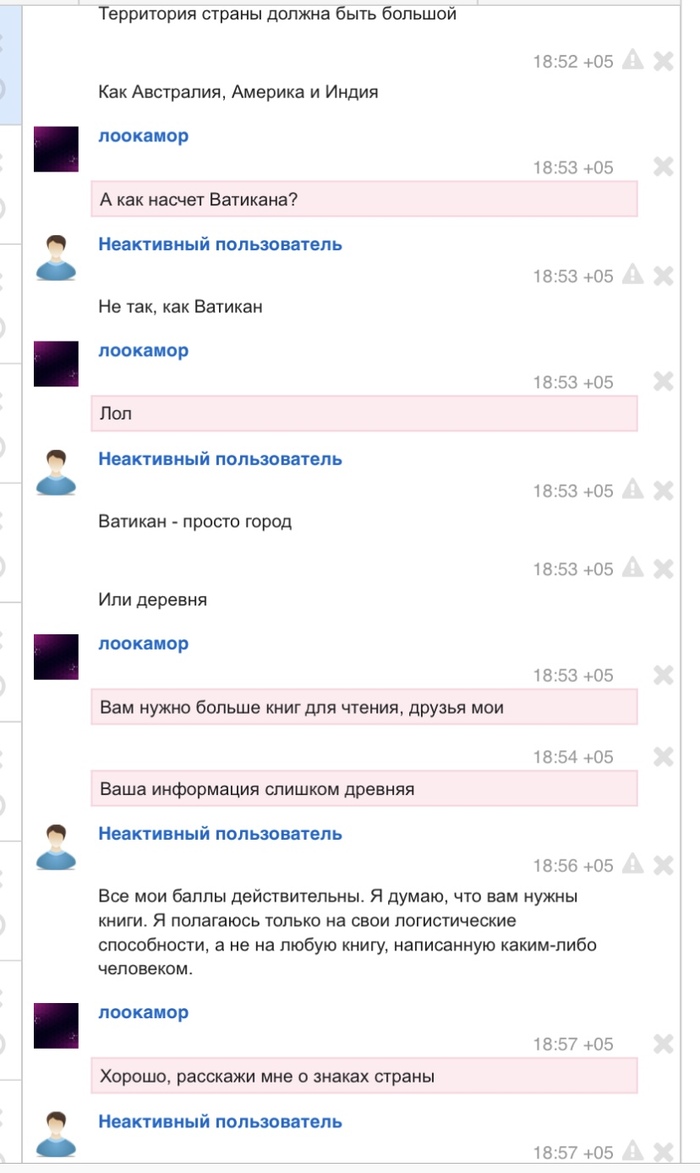Viewport: 700px width, 1173px height.
Task: Open Неактивный пользователь profile above "Не так, как Ватикан"
Action: point(220,244)
